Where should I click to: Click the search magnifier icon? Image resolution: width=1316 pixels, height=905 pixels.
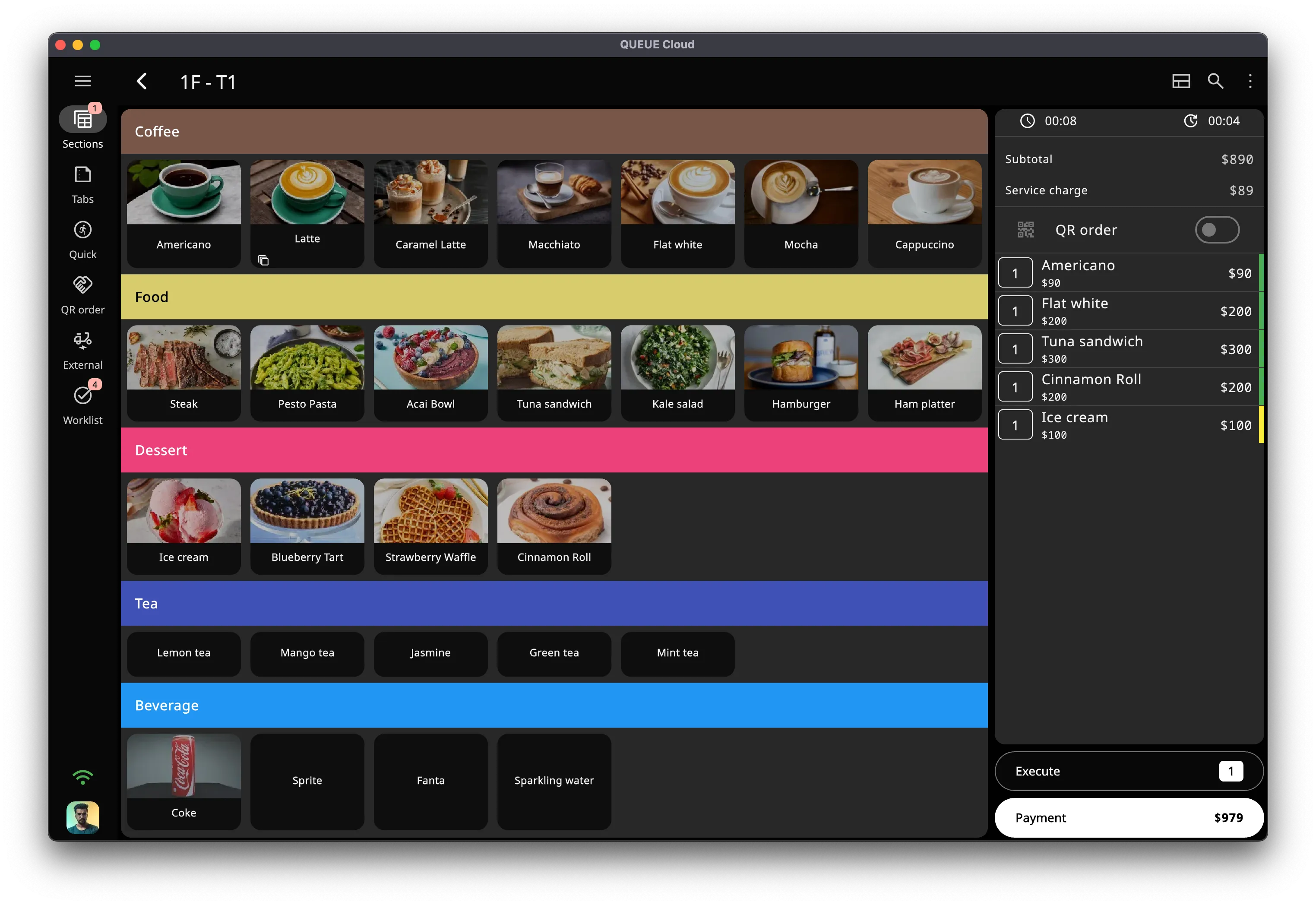pyautogui.click(x=1215, y=81)
